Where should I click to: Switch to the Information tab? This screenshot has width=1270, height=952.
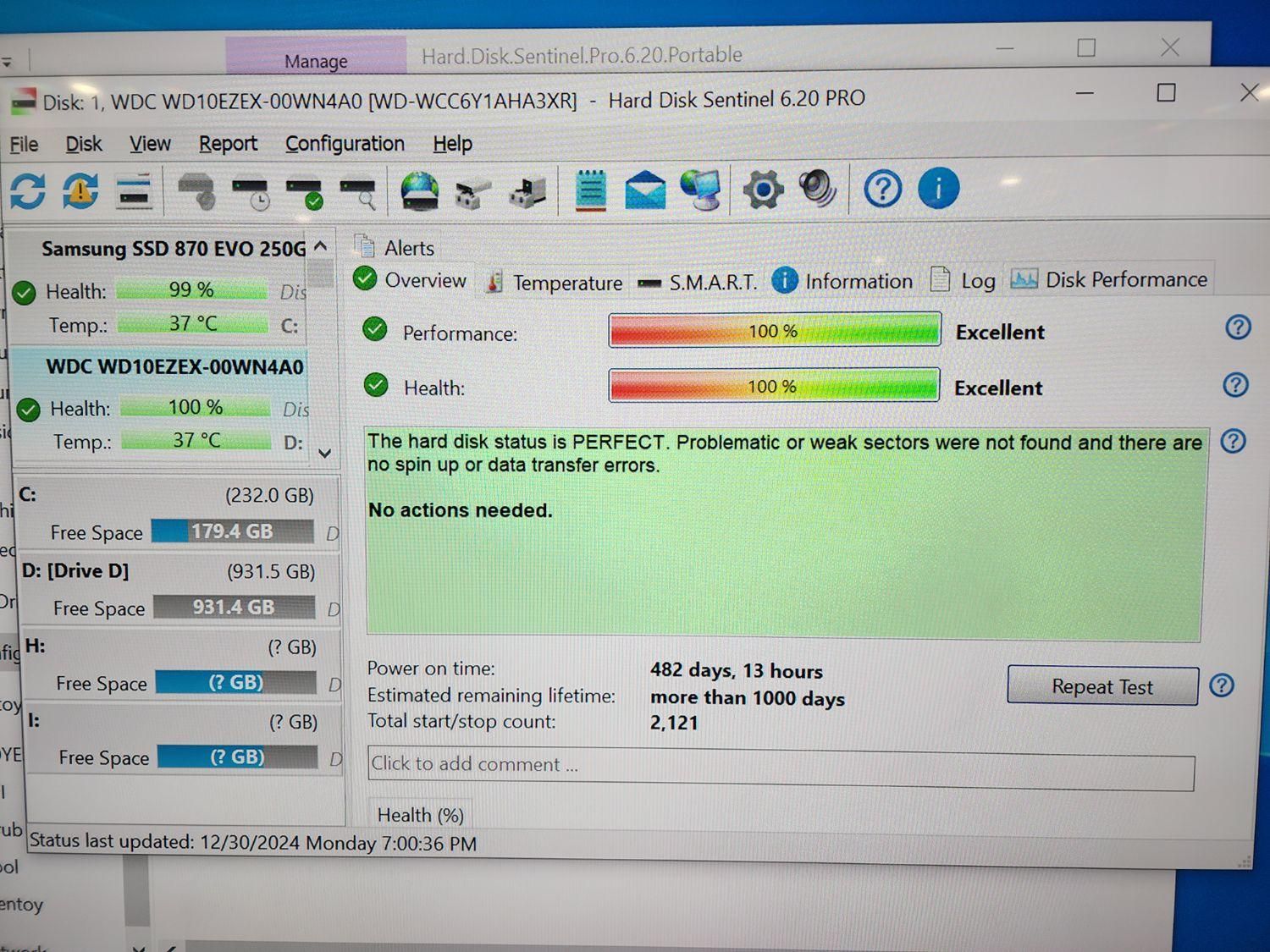[x=843, y=281]
